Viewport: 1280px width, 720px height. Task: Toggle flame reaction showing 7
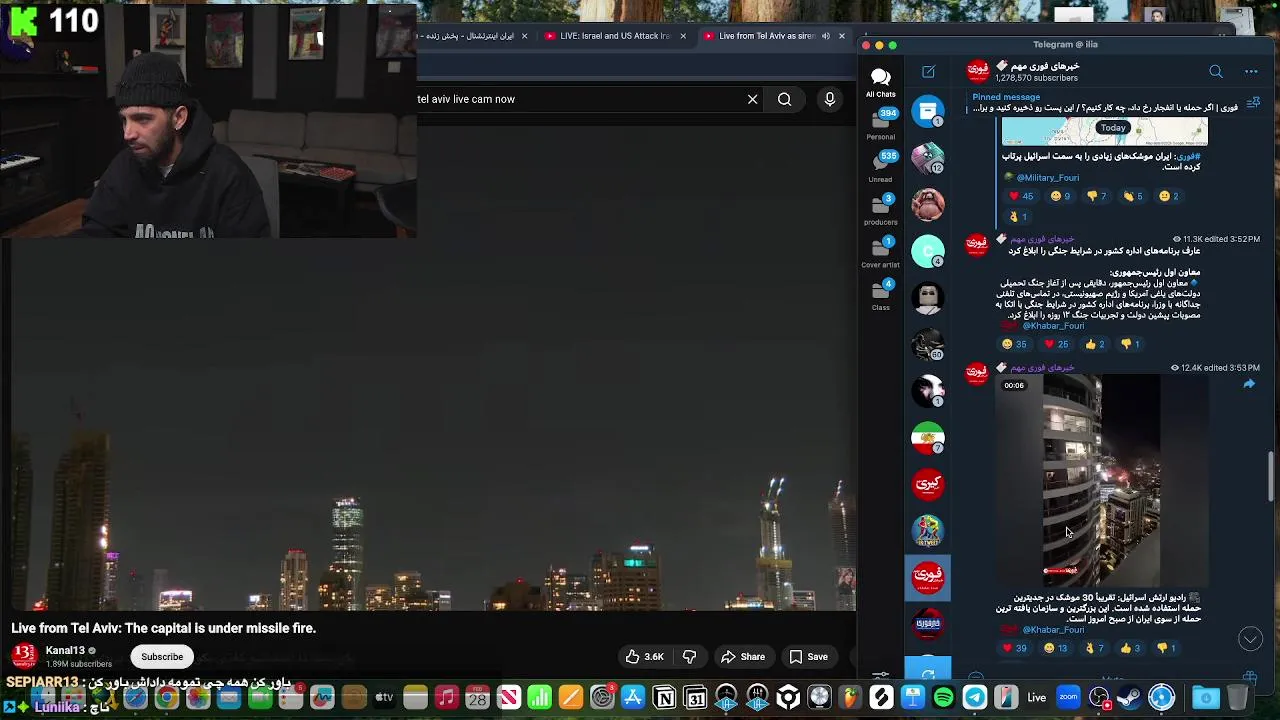click(x=1094, y=648)
